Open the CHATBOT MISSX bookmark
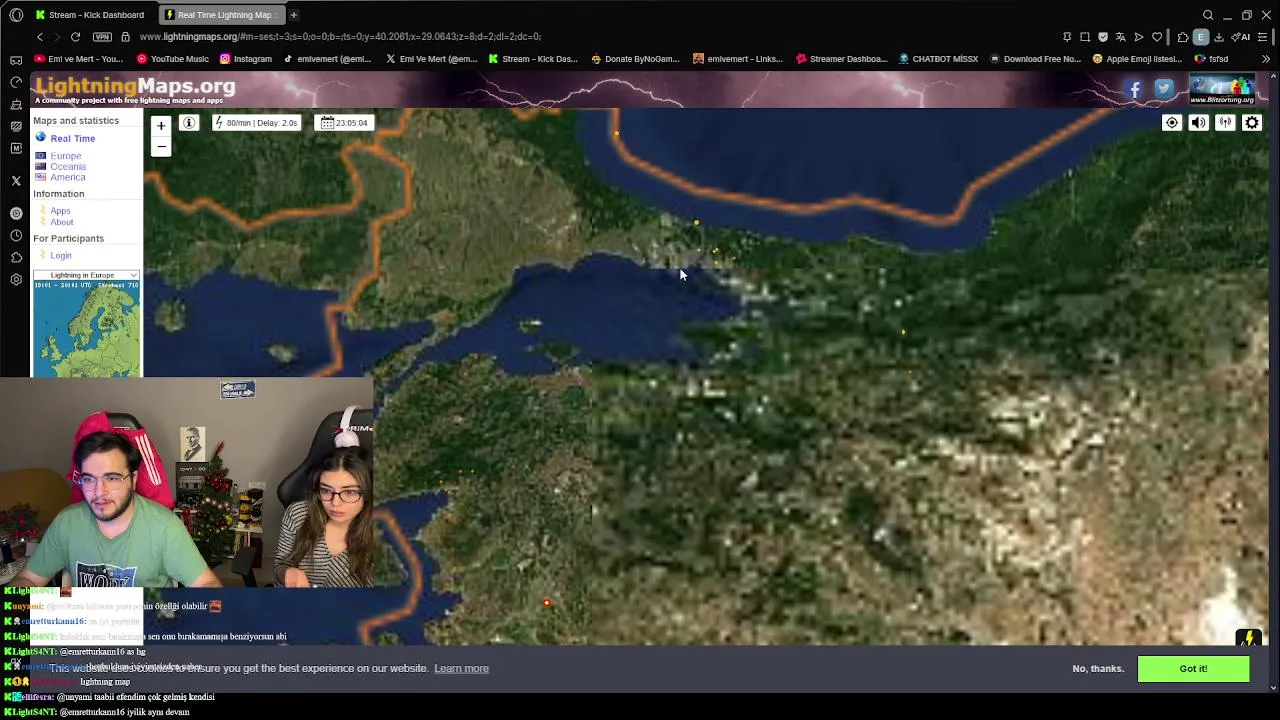Viewport: 1280px width, 720px height. 938,59
